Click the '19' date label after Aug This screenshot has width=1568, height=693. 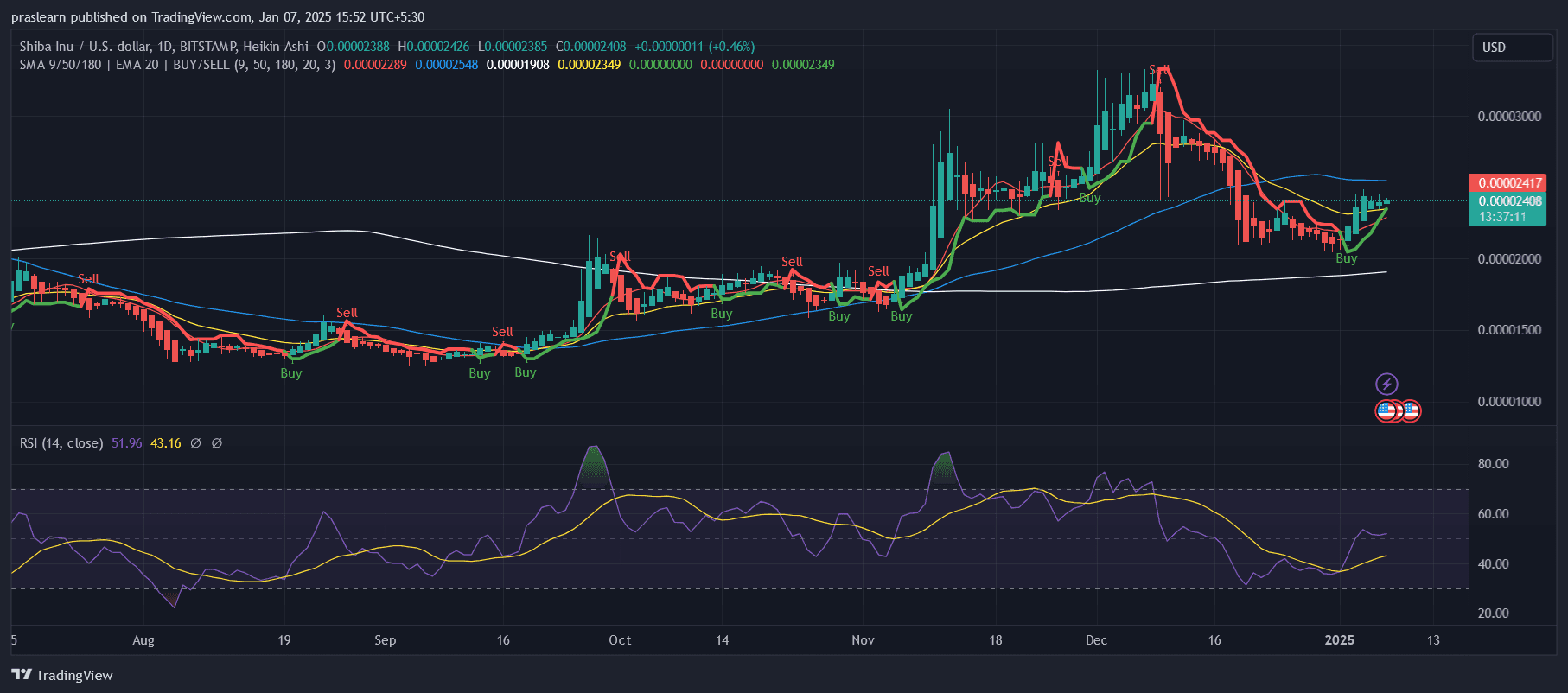284,640
